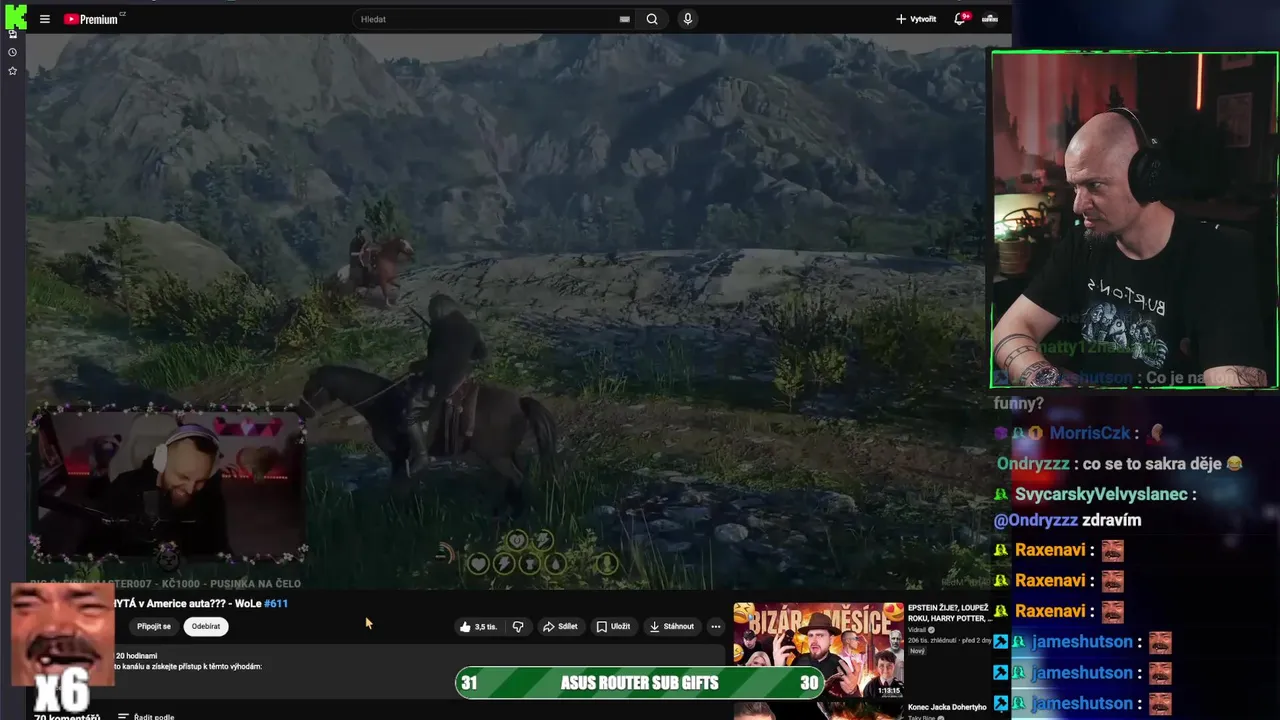Click the @Ondryzzz mention in chat
The height and width of the screenshot is (720, 1280).
click(1035, 520)
